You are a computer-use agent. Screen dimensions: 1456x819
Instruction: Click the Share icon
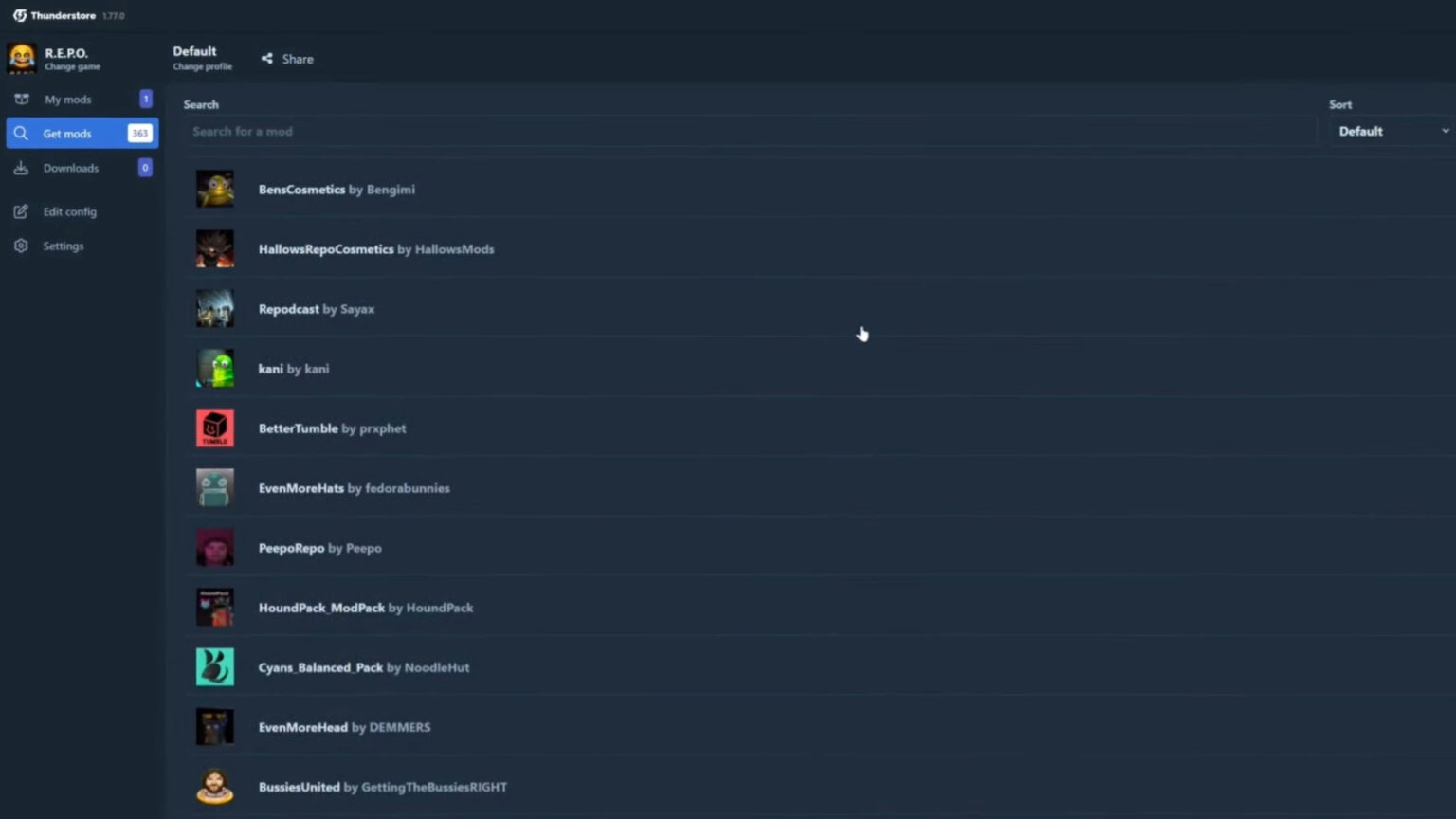(267, 59)
